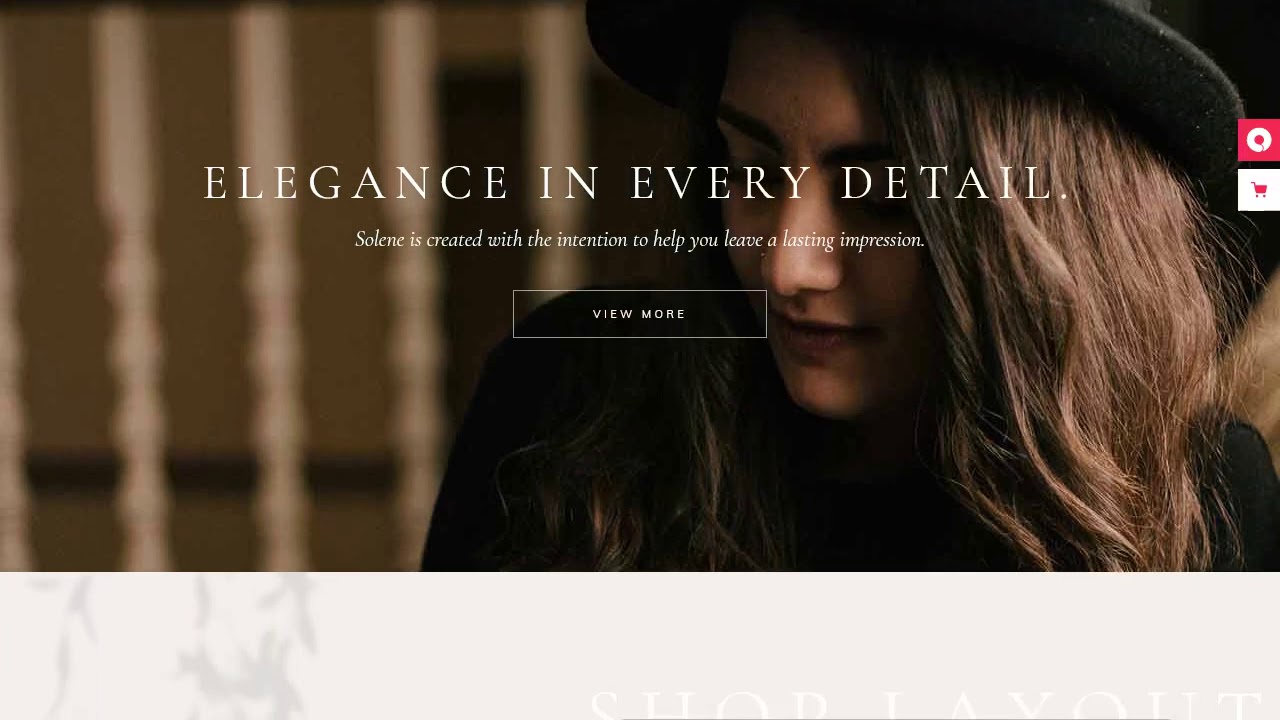
Task: Click the word ELEGANCE in the headline
Action: pyautogui.click(x=357, y=184)
